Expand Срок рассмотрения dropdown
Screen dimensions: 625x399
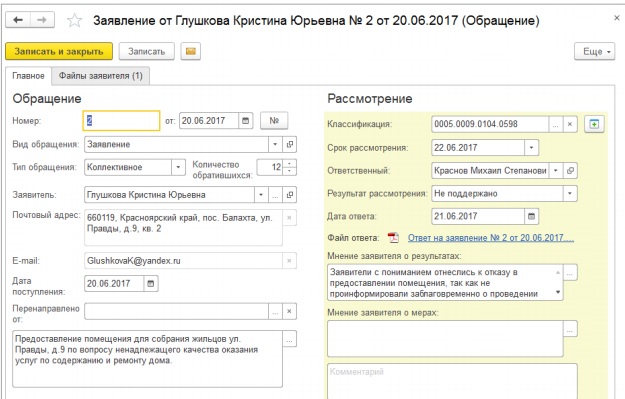point(531,147)
